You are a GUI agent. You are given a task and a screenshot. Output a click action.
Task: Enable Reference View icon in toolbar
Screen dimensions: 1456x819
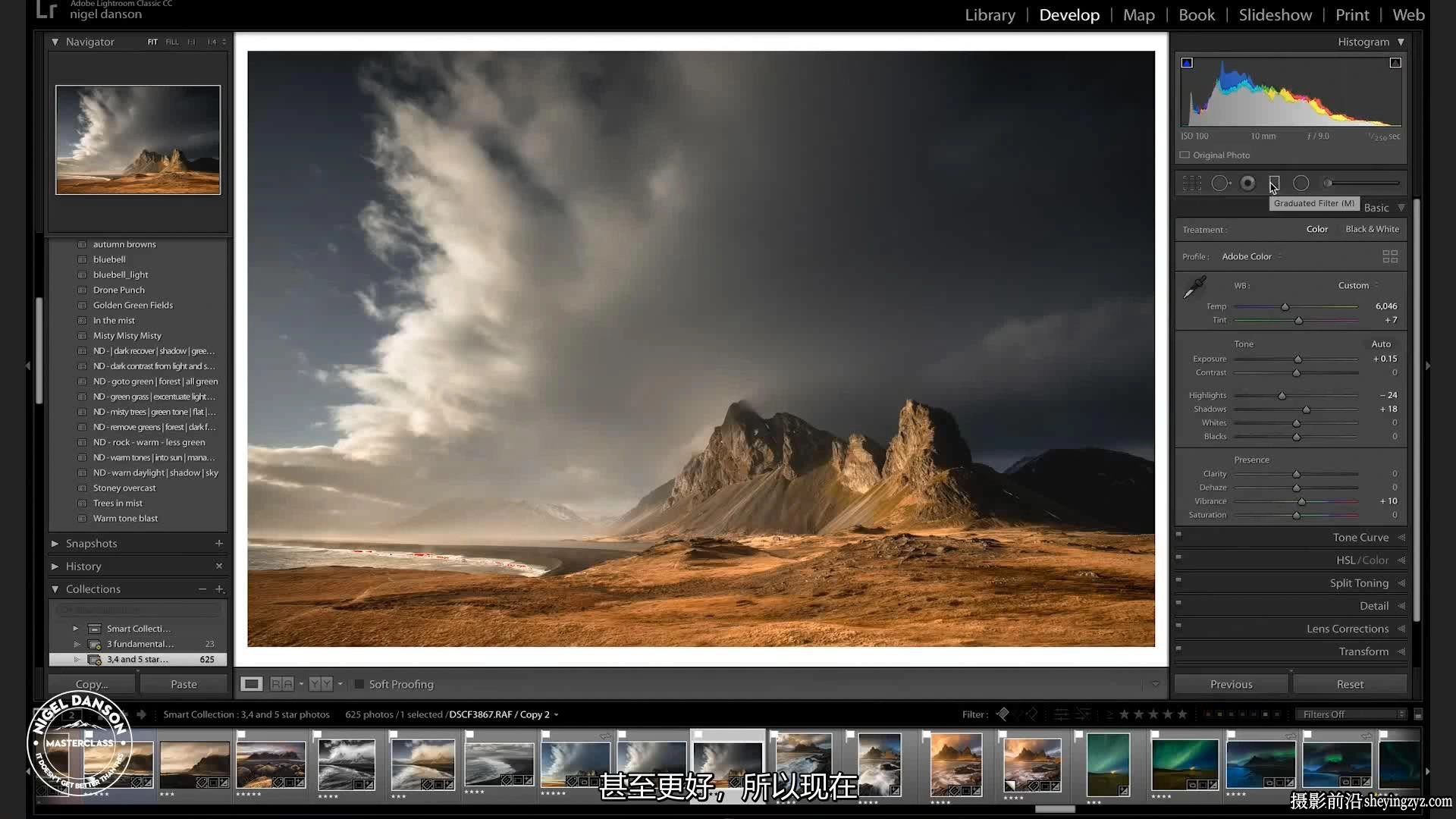coord(282,684)
